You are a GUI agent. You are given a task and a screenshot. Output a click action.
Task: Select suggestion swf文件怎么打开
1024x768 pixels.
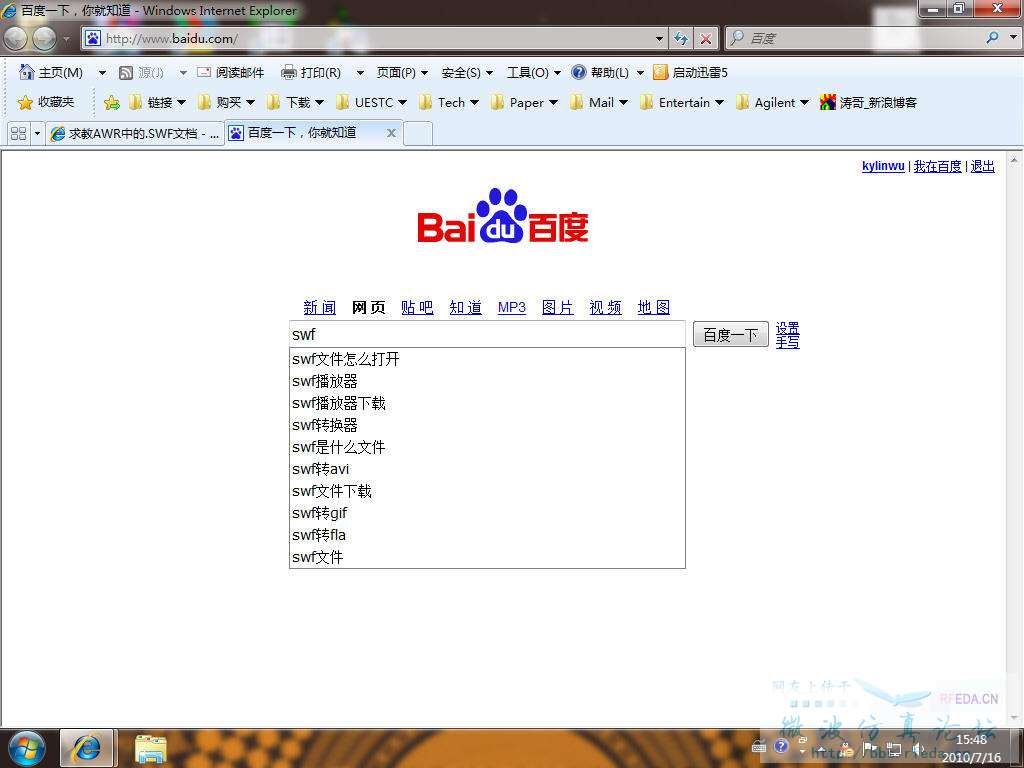(487, 359)
